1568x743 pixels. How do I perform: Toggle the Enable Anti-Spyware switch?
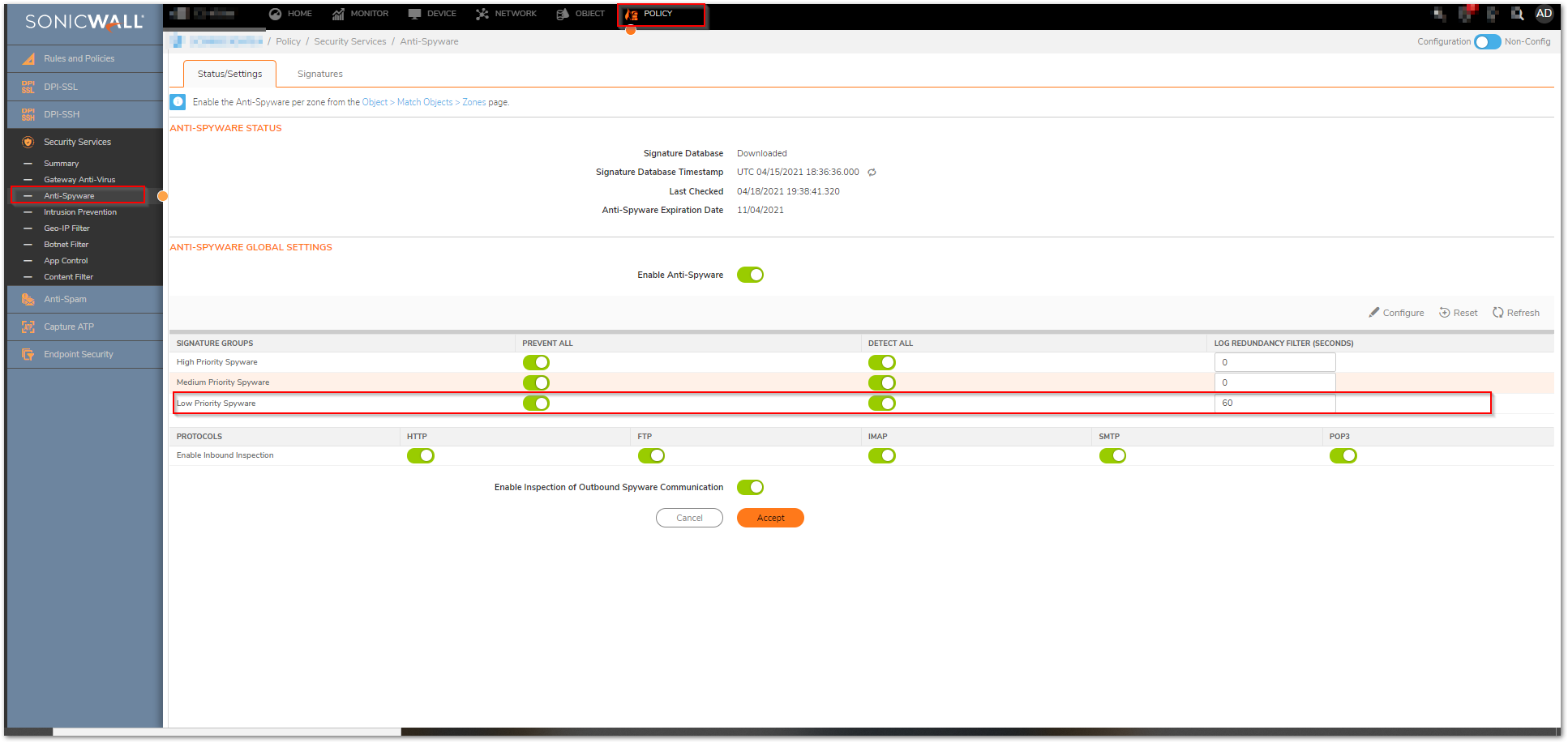tap(750, 275)
